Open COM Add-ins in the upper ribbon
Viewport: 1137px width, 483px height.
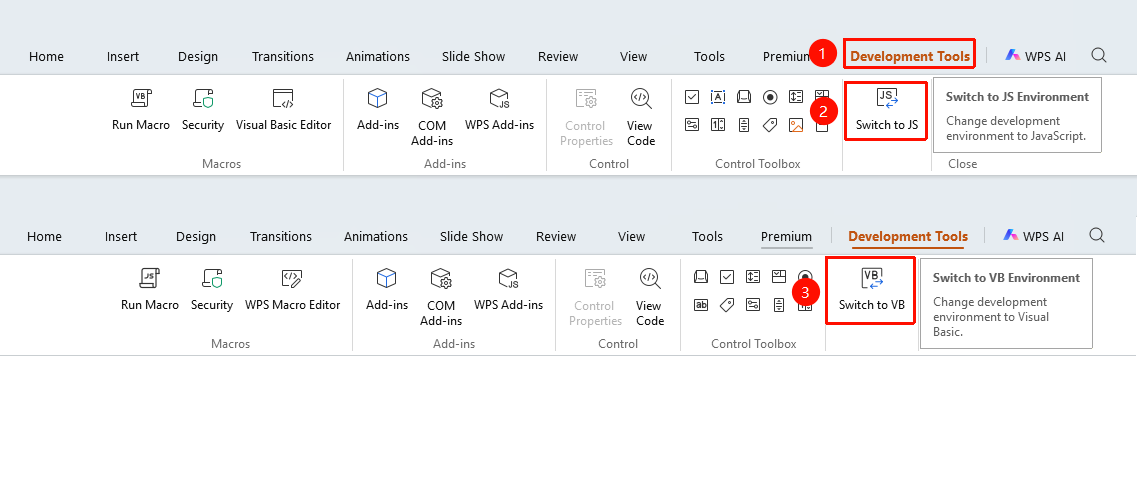point(432,117)
